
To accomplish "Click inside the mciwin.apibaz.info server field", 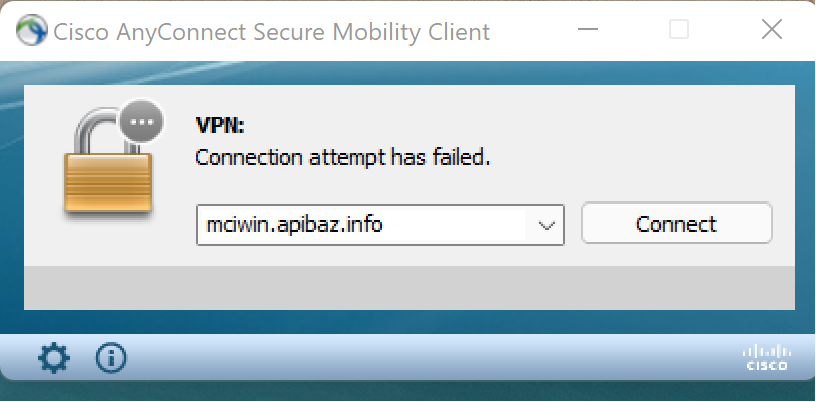I will 360,225.
